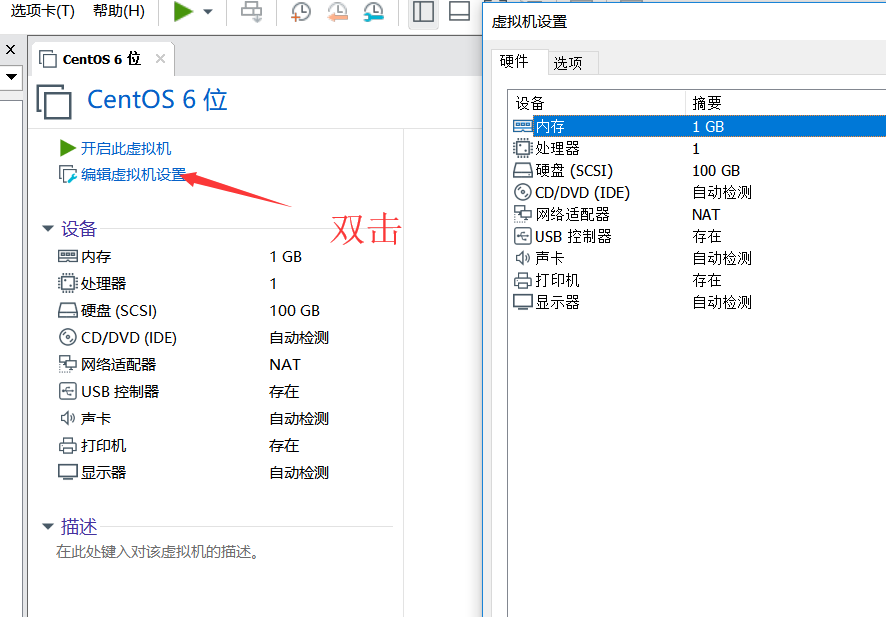Select 打印机 row in settings dialog

coord(698,280)
